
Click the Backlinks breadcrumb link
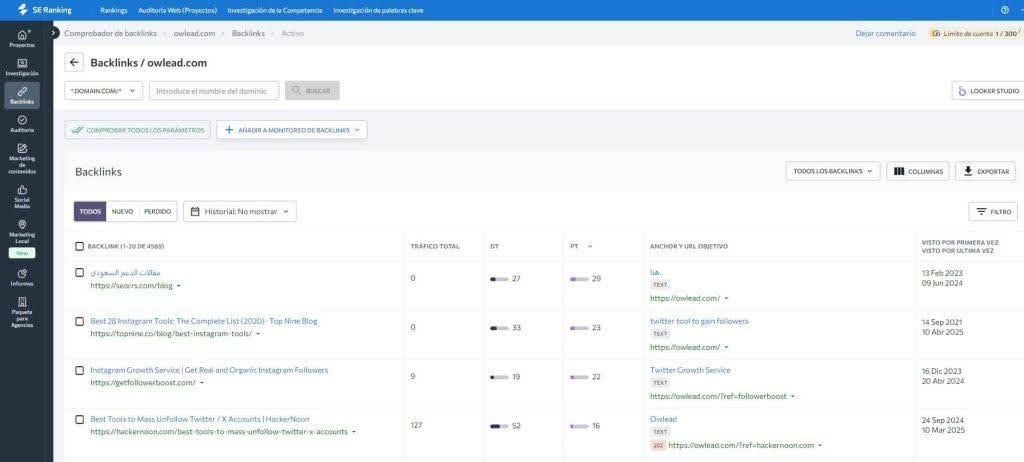(248, 33)
